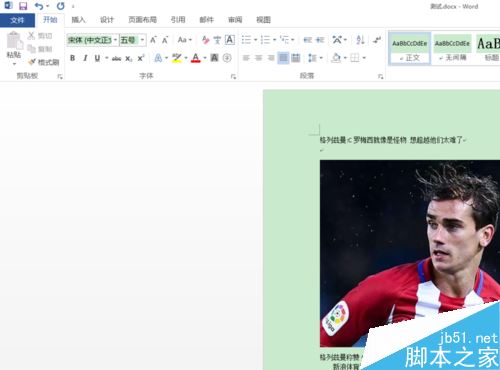Click the phonetic guide icon

(x=217, y=40)
